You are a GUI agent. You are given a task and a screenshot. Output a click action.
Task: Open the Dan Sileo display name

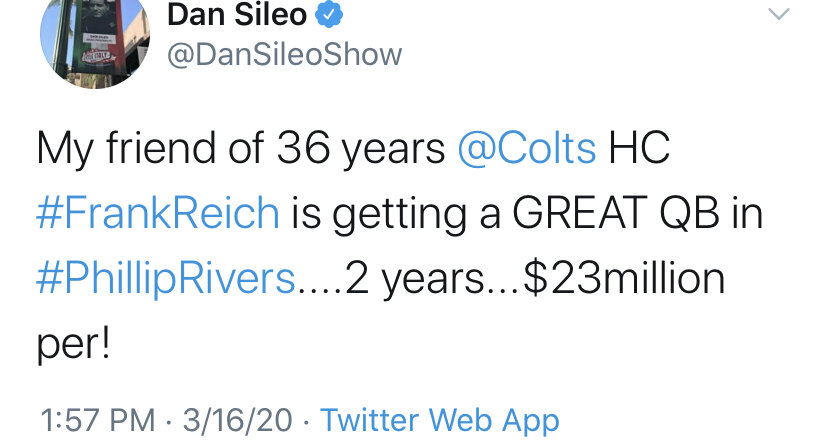click(x=237, y=14)
